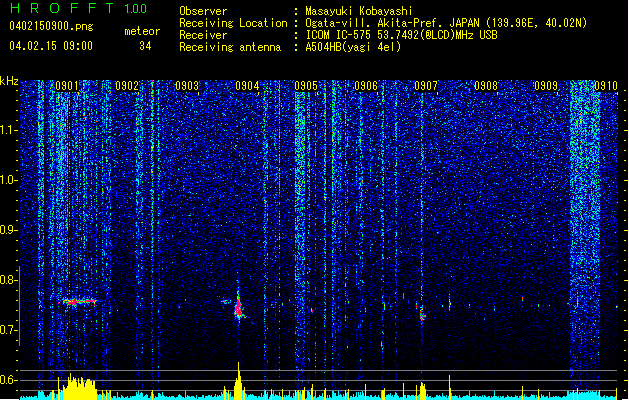Select the Ogata-vill. Akita-Pref. JAPAN location text

tap(446, 23)
